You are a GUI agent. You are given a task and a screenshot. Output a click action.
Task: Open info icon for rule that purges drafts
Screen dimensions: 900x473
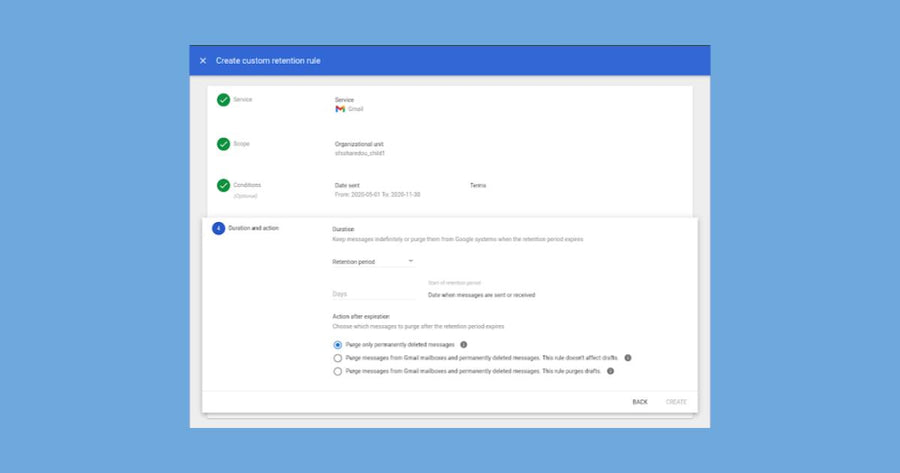pyautogui.click(x=611, y=371)
